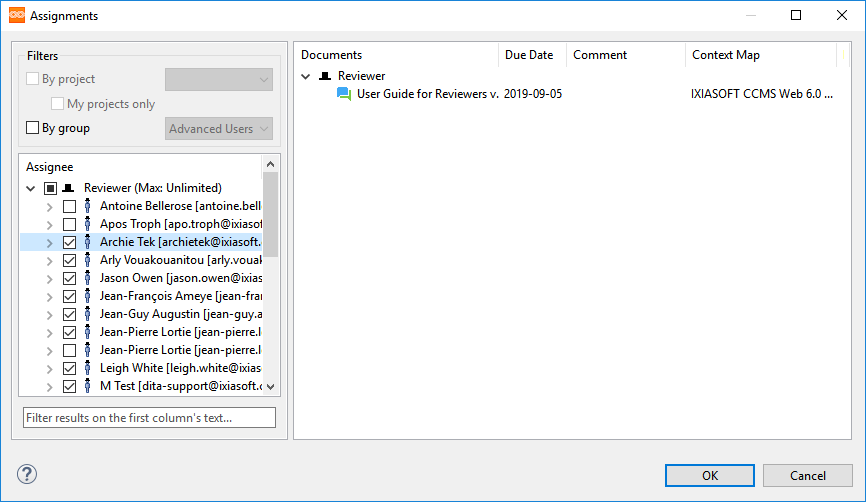
Task: Click the Reviewer hat icon in Documents panel
Action: point(325,76)
